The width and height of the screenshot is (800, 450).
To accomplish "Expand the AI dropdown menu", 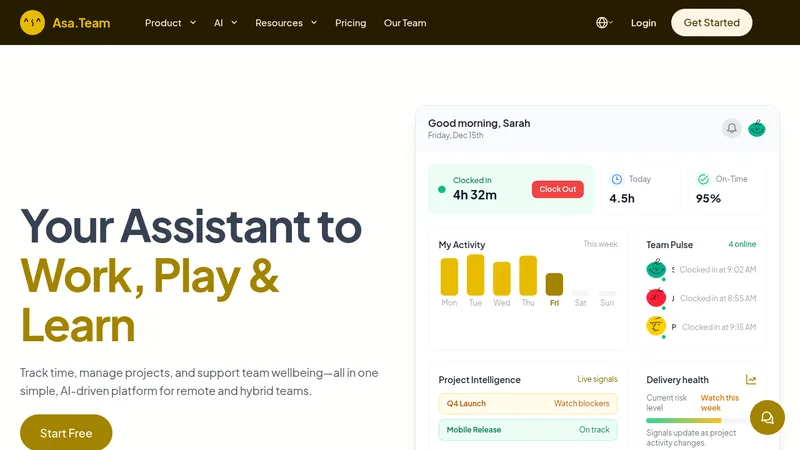I will click(x=226, y=23).
